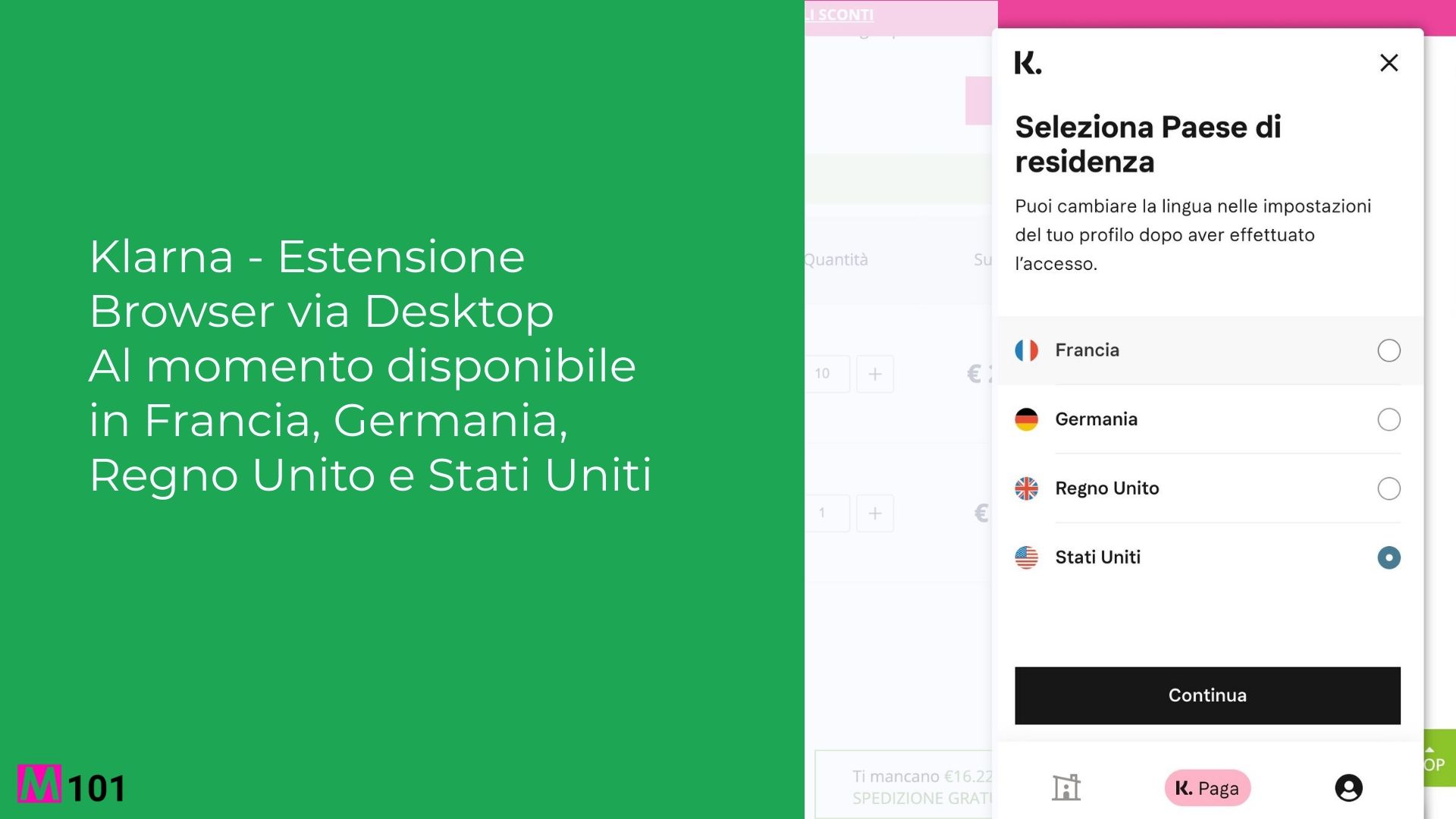Image resolution: width=1456 pixels, height=819 pixels.
Task: Select Stati Uniti radio button
Action: 1389,557
